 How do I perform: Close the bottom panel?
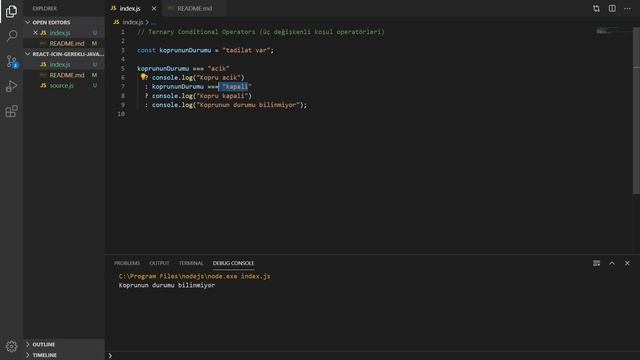(x=627, y=263)
